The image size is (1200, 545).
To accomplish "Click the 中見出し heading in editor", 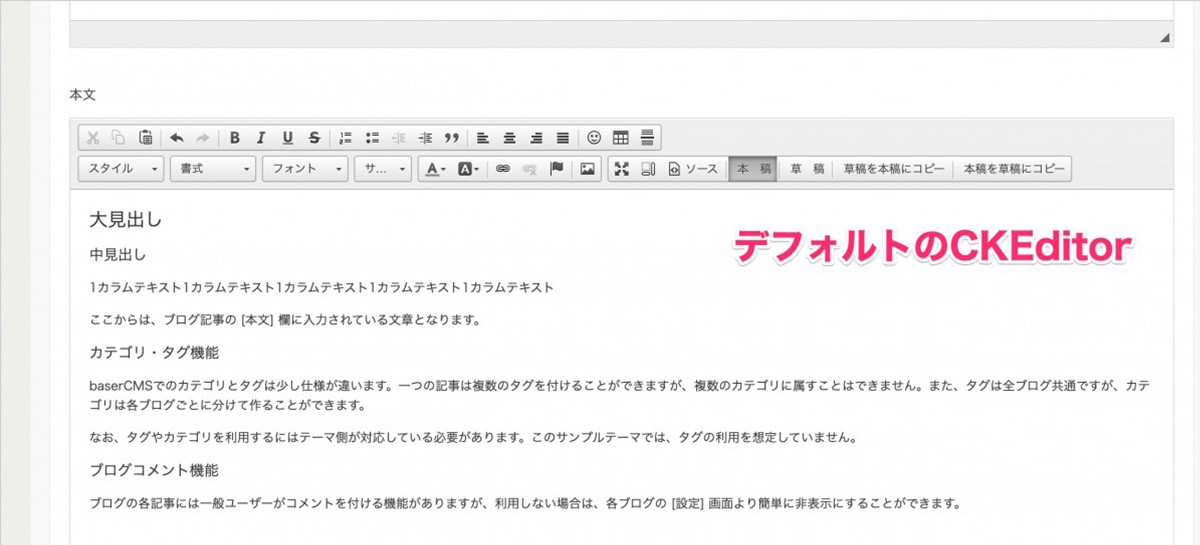I will point(118,255).
